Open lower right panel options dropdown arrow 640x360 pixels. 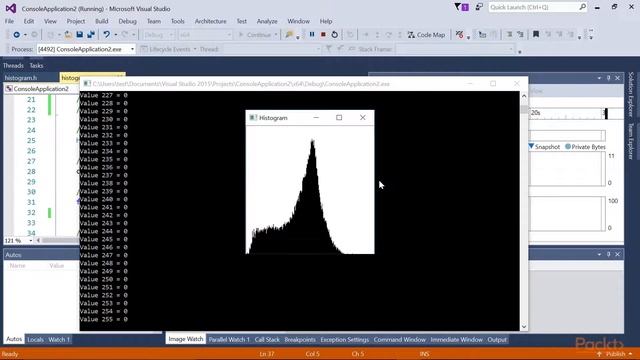599,254
